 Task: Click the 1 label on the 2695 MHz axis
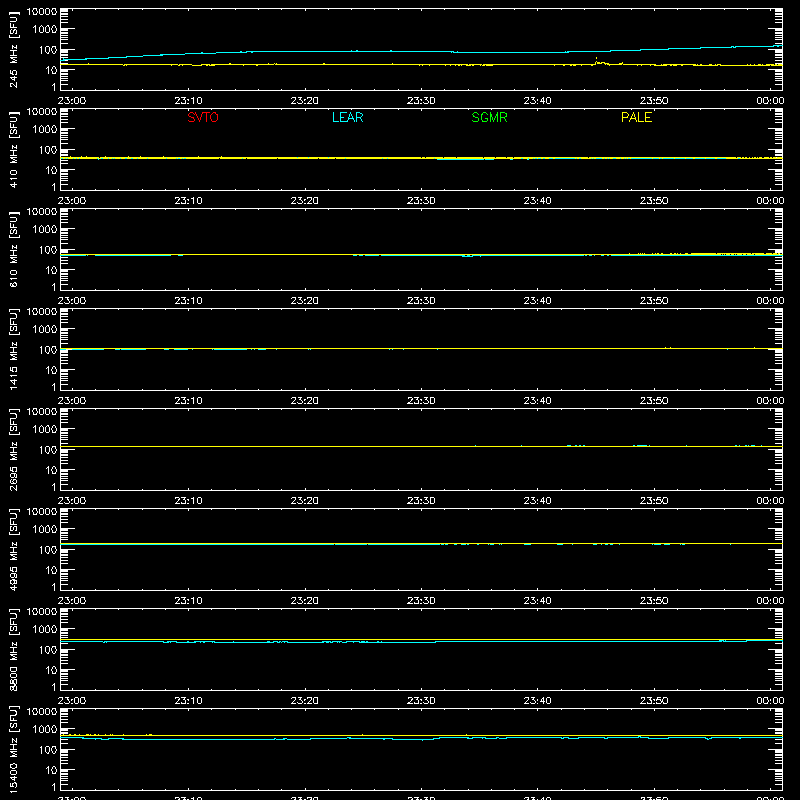coord(54,487)
